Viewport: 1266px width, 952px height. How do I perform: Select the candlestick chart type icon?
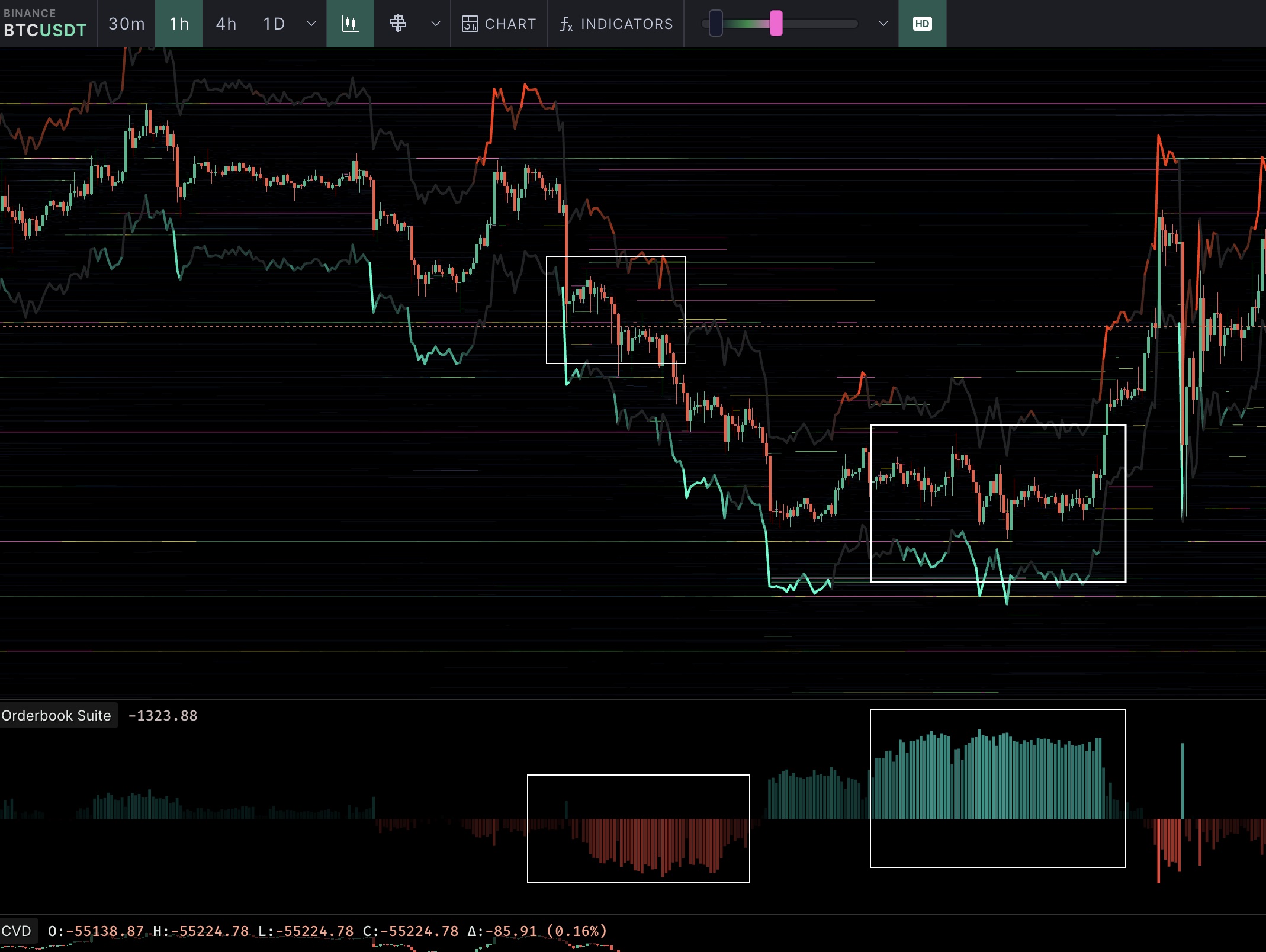click(350, 24)
